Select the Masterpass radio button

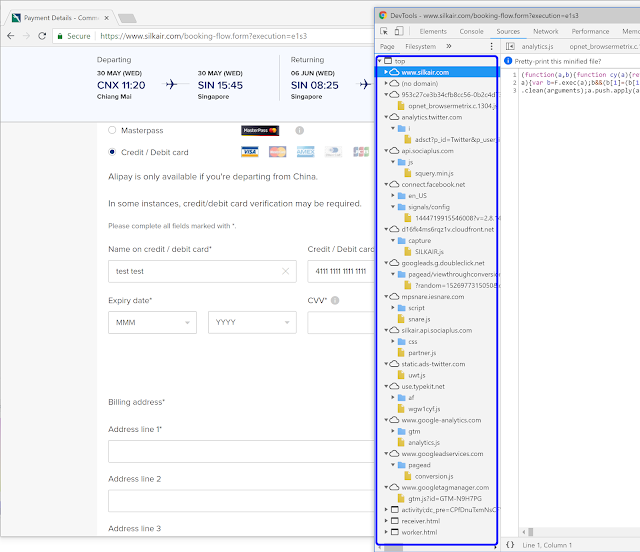pyautogui.click(x=112, y=130)
